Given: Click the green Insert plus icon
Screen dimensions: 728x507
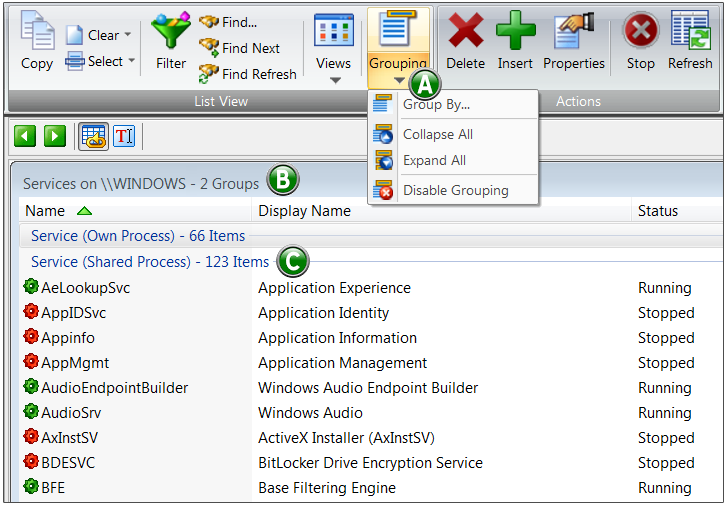Looking at the screenshot, I should tap(515, 32).
